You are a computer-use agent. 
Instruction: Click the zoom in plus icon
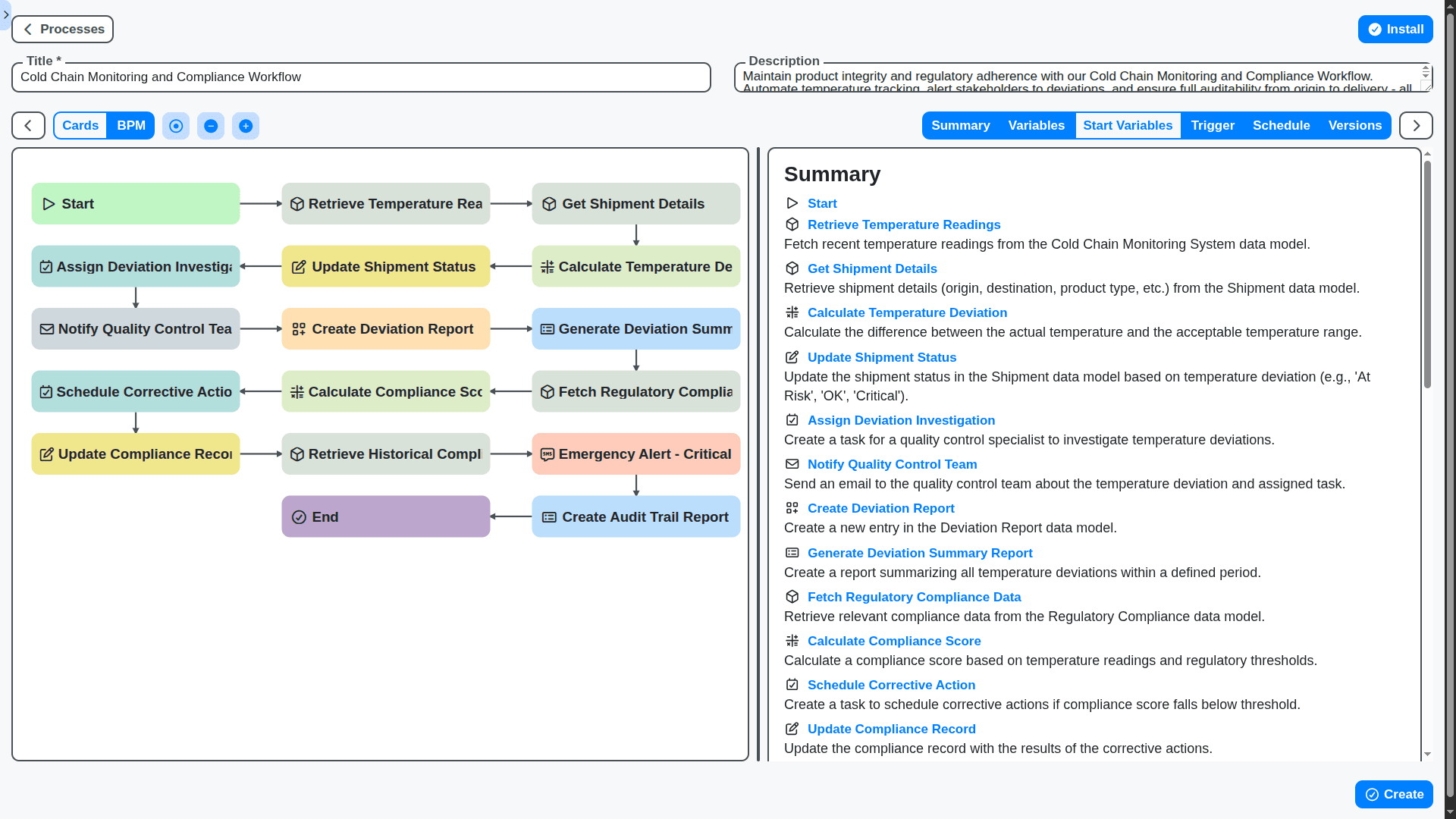(x=246, y=126)
